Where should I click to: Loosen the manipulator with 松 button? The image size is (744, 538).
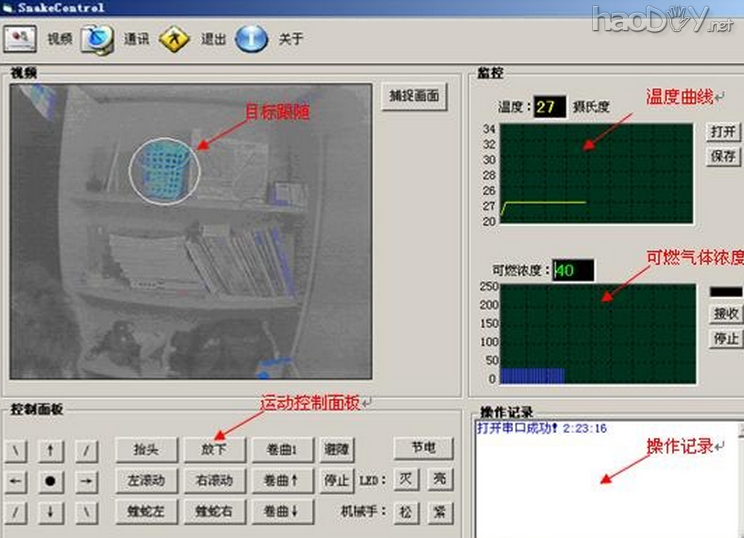click(x=405, y=512)
